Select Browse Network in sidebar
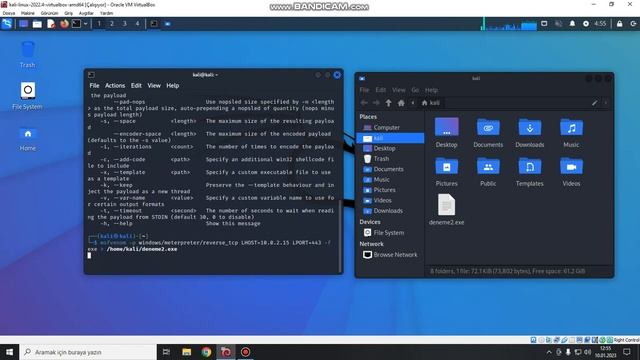The height and width of the screenshot is (360, 640). coord(390,255)
